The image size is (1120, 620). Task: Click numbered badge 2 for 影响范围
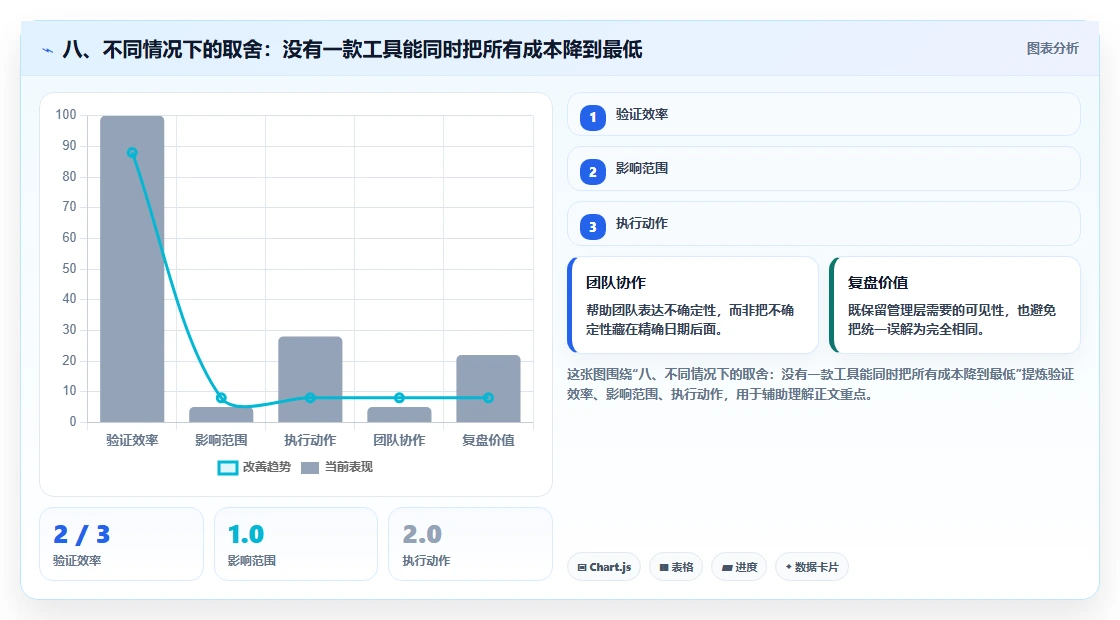(x=592, y=171)
